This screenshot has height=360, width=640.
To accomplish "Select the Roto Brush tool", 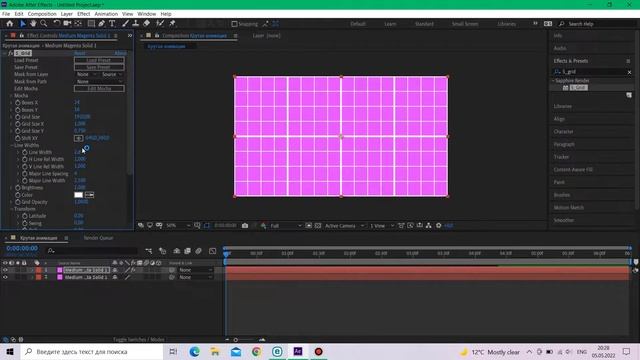I will click(x=160, y=24).
